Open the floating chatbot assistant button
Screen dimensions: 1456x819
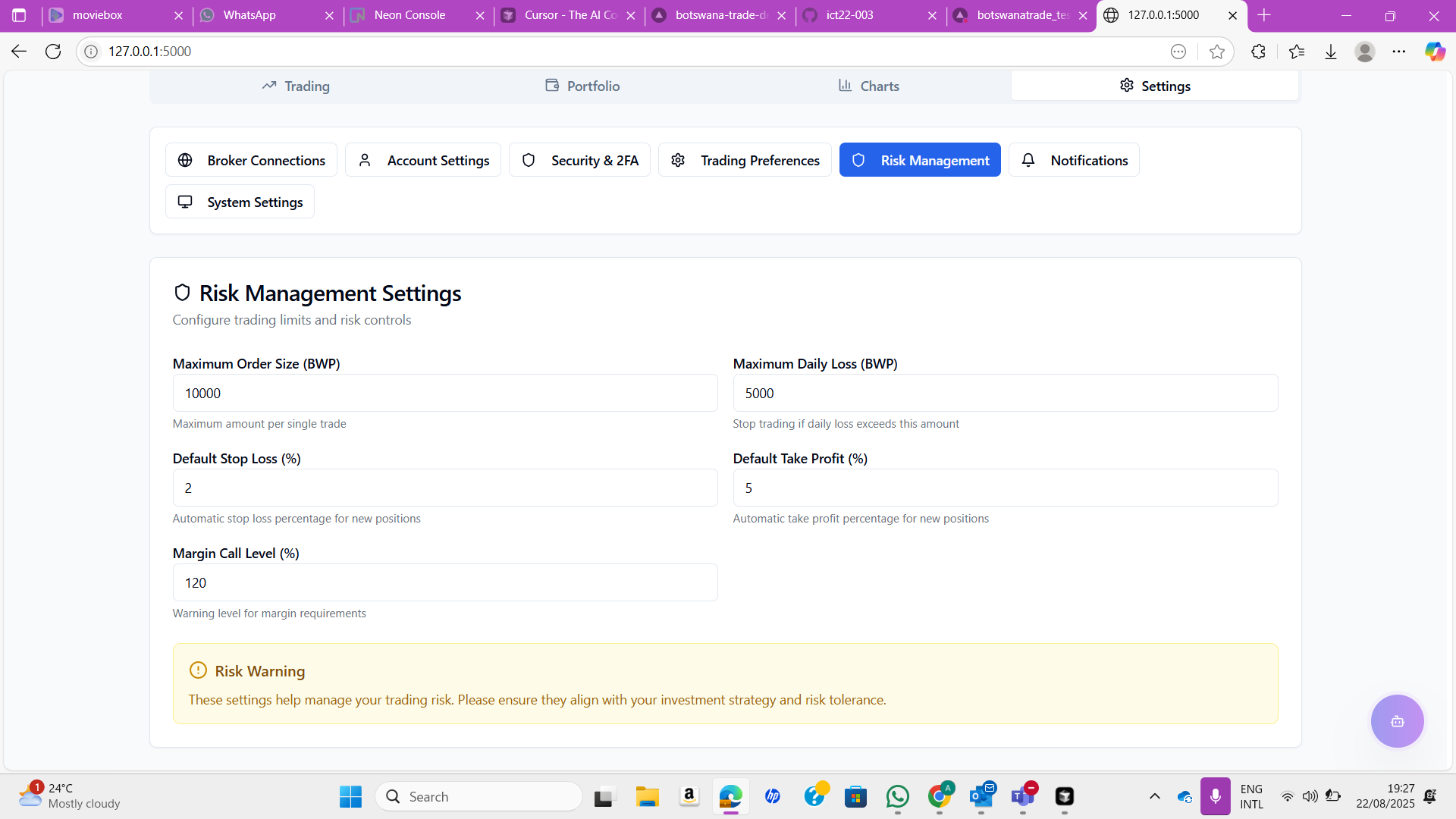click(x=1397, y=721)
